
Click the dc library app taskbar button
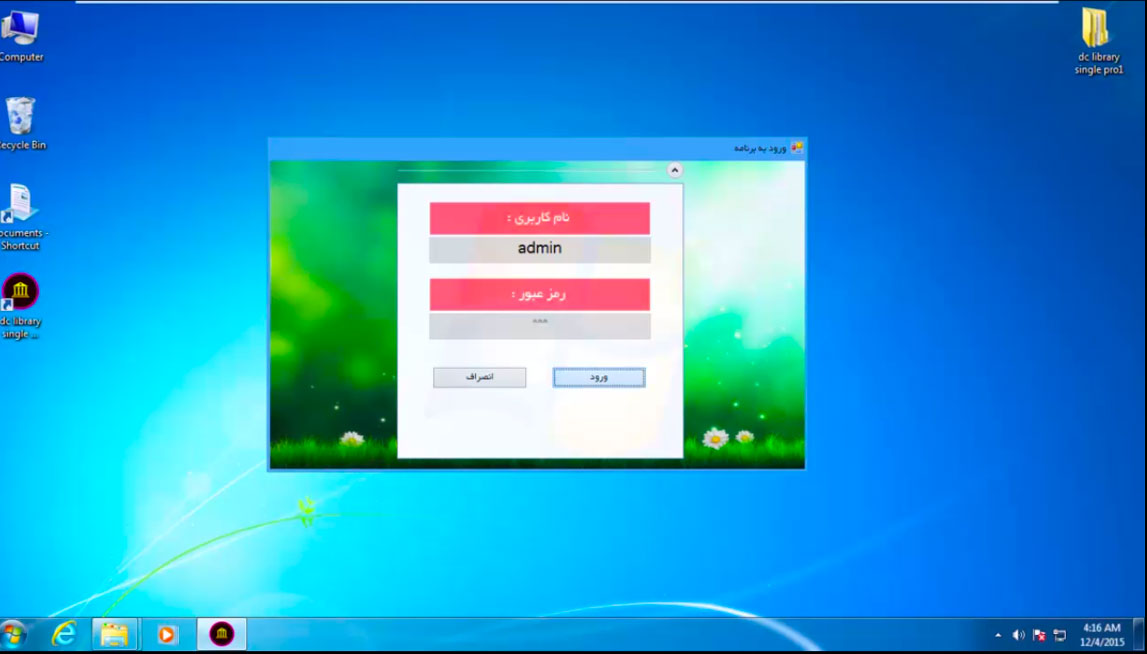click(x=222, y=634)
